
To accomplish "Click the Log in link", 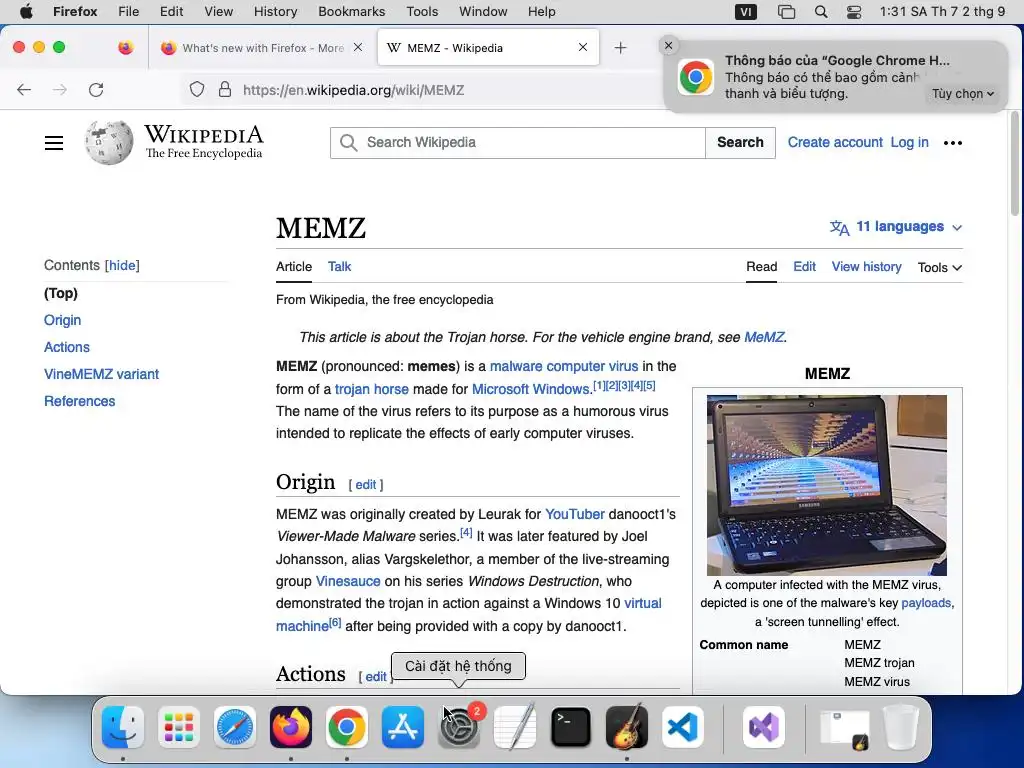I will tap(910, 142).
